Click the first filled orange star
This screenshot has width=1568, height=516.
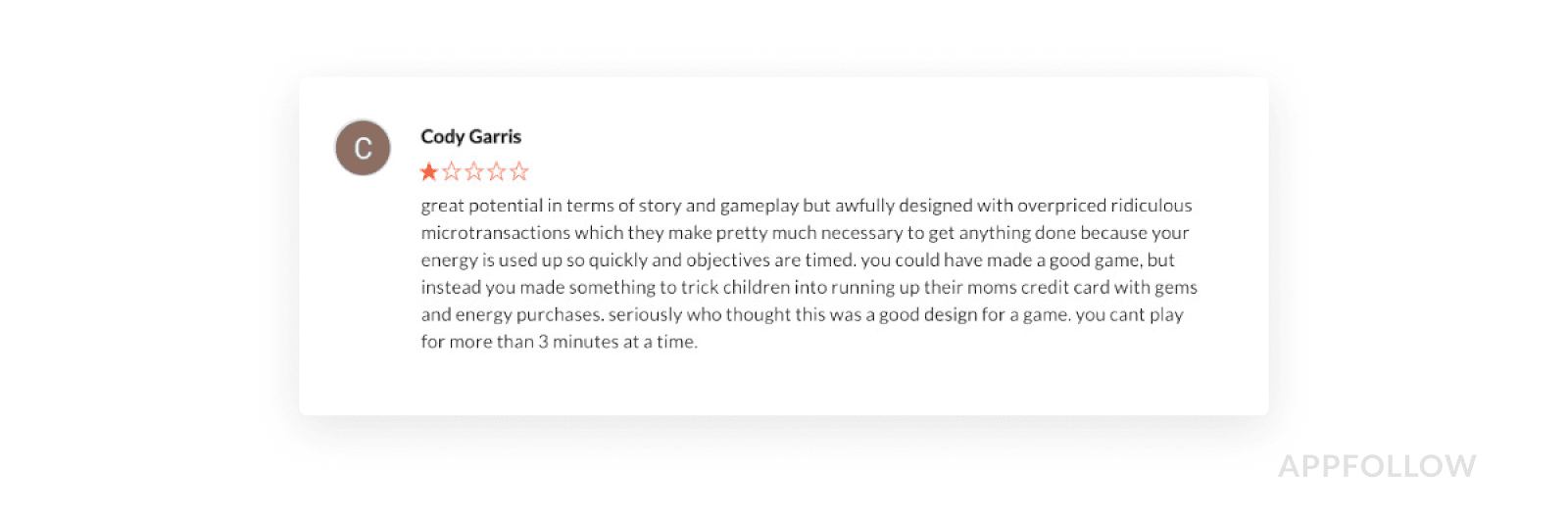tap(429, 172)
